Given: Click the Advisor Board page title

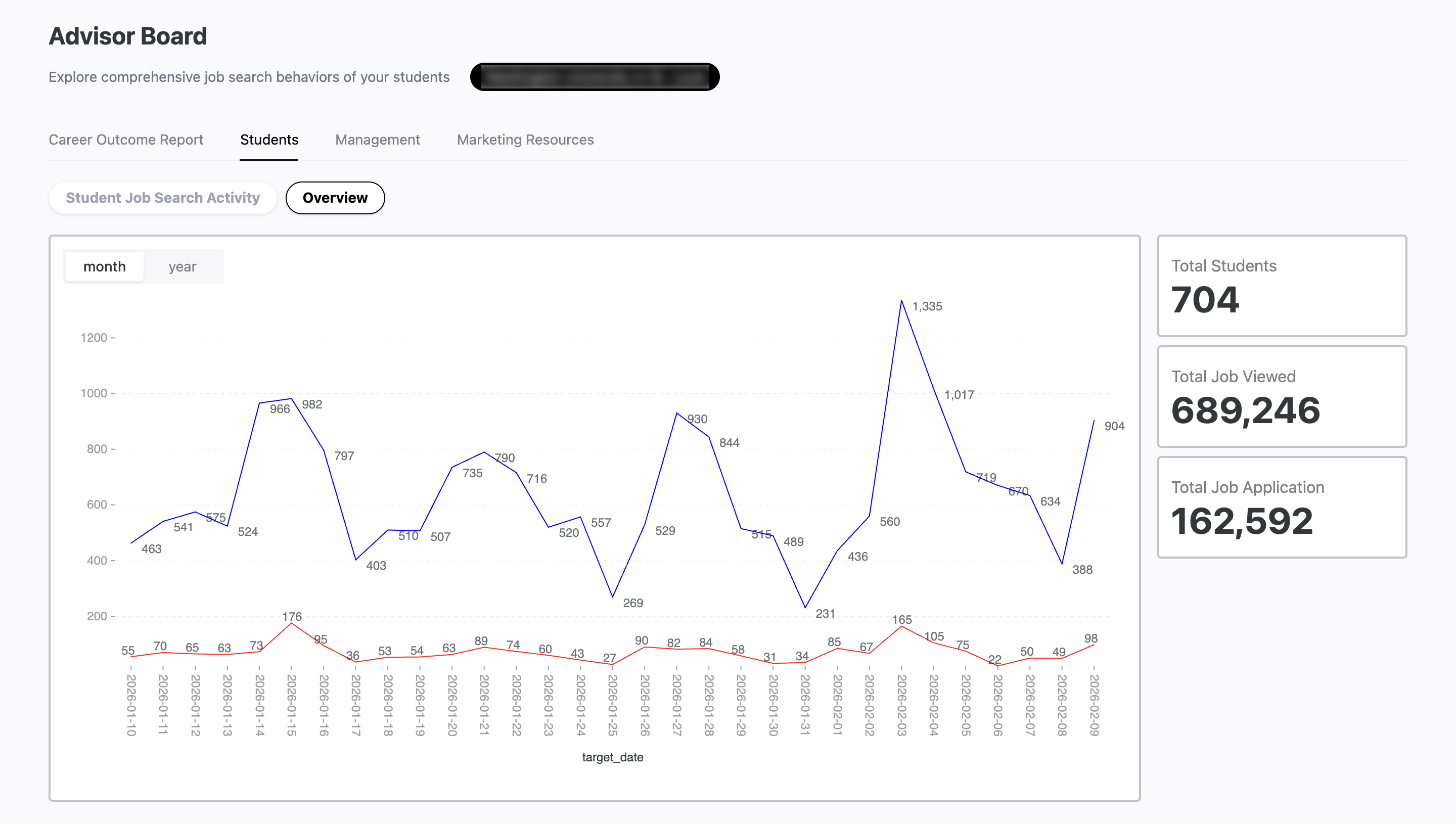Looking at the screenshot, I should point(128,36).
